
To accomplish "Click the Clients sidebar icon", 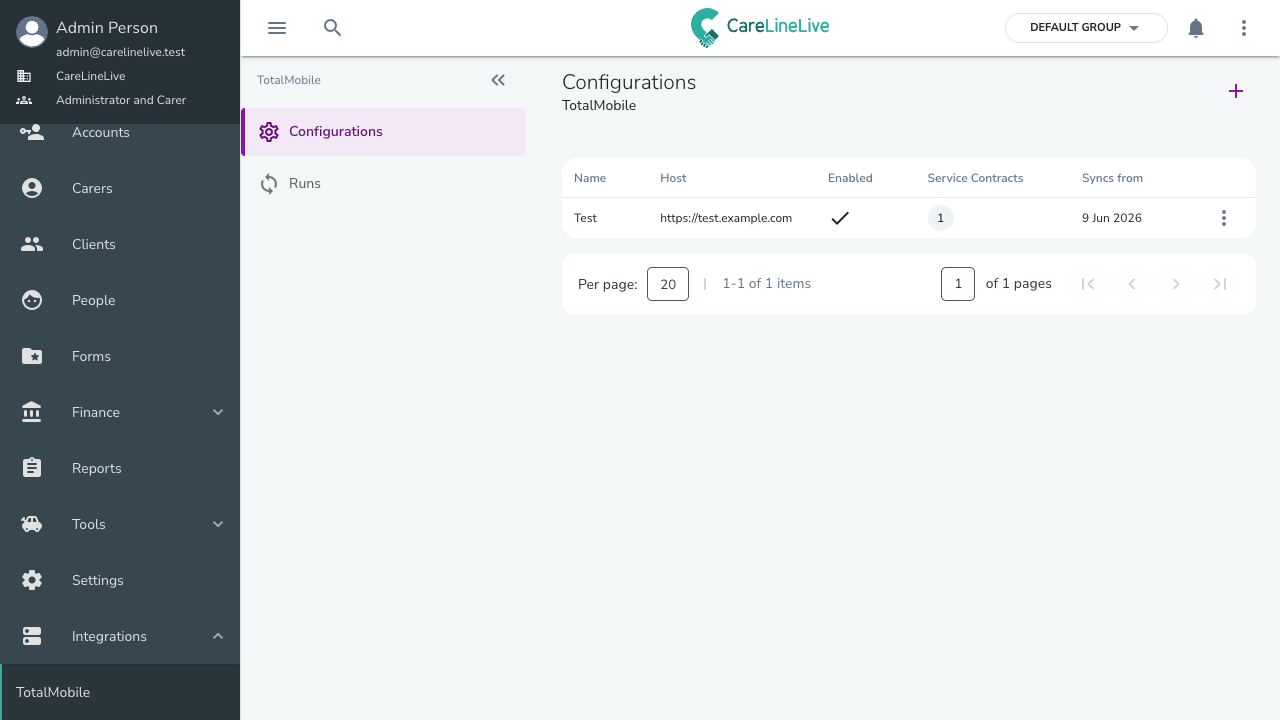I will coord(32,244).
